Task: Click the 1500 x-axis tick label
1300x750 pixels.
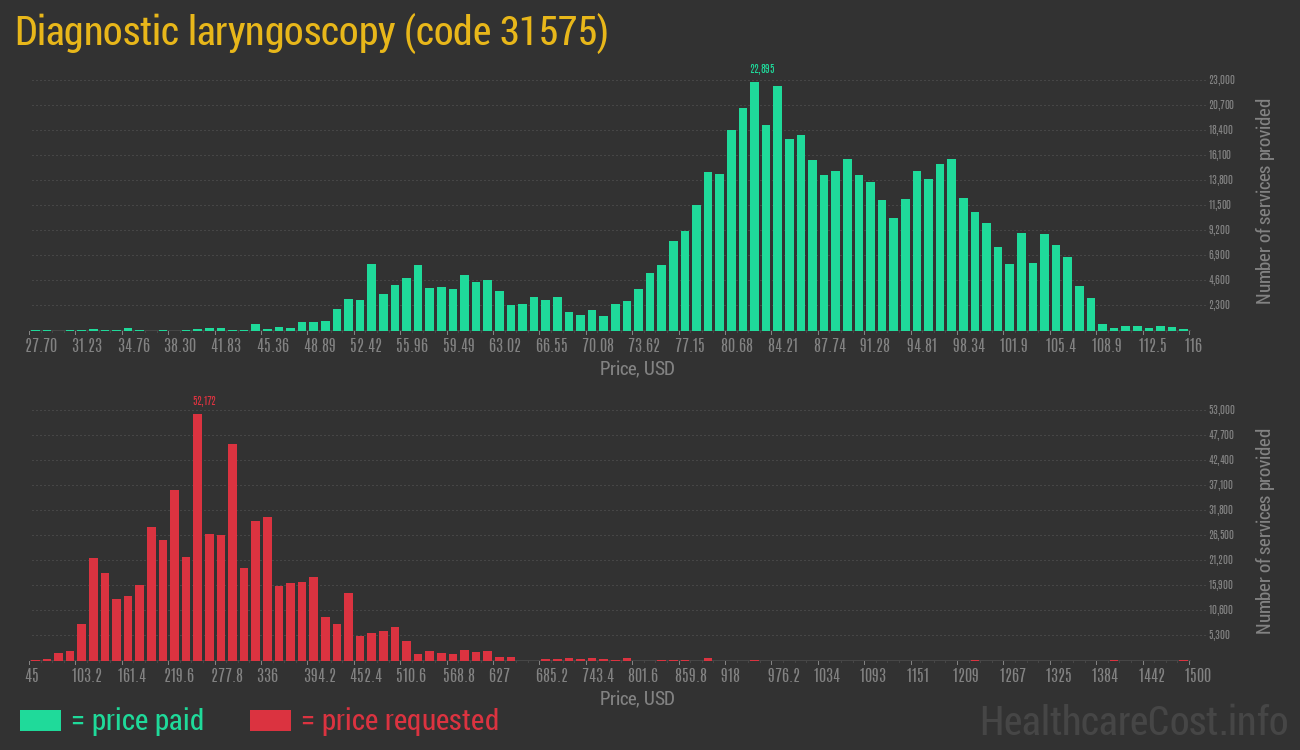Action: point(1197,676)
